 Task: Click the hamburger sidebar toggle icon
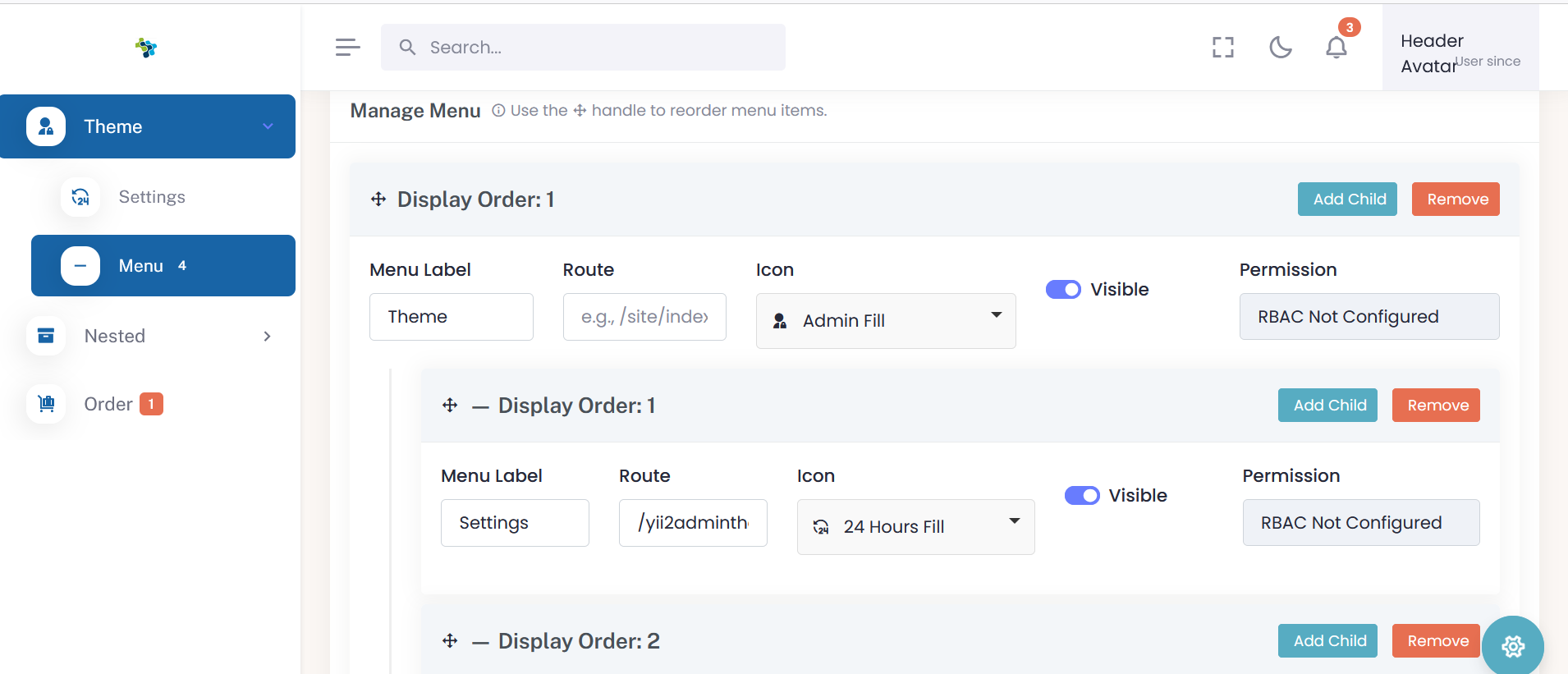point(347,48)
